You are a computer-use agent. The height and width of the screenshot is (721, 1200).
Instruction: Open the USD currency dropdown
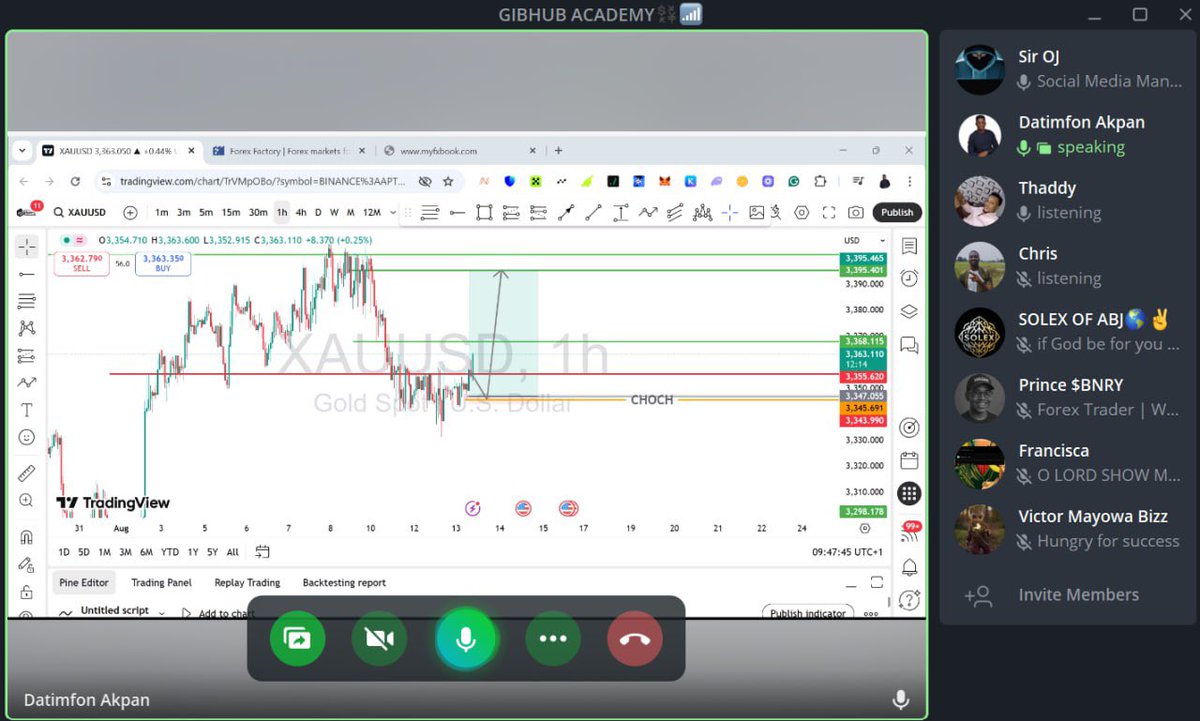tap(865, 240)
